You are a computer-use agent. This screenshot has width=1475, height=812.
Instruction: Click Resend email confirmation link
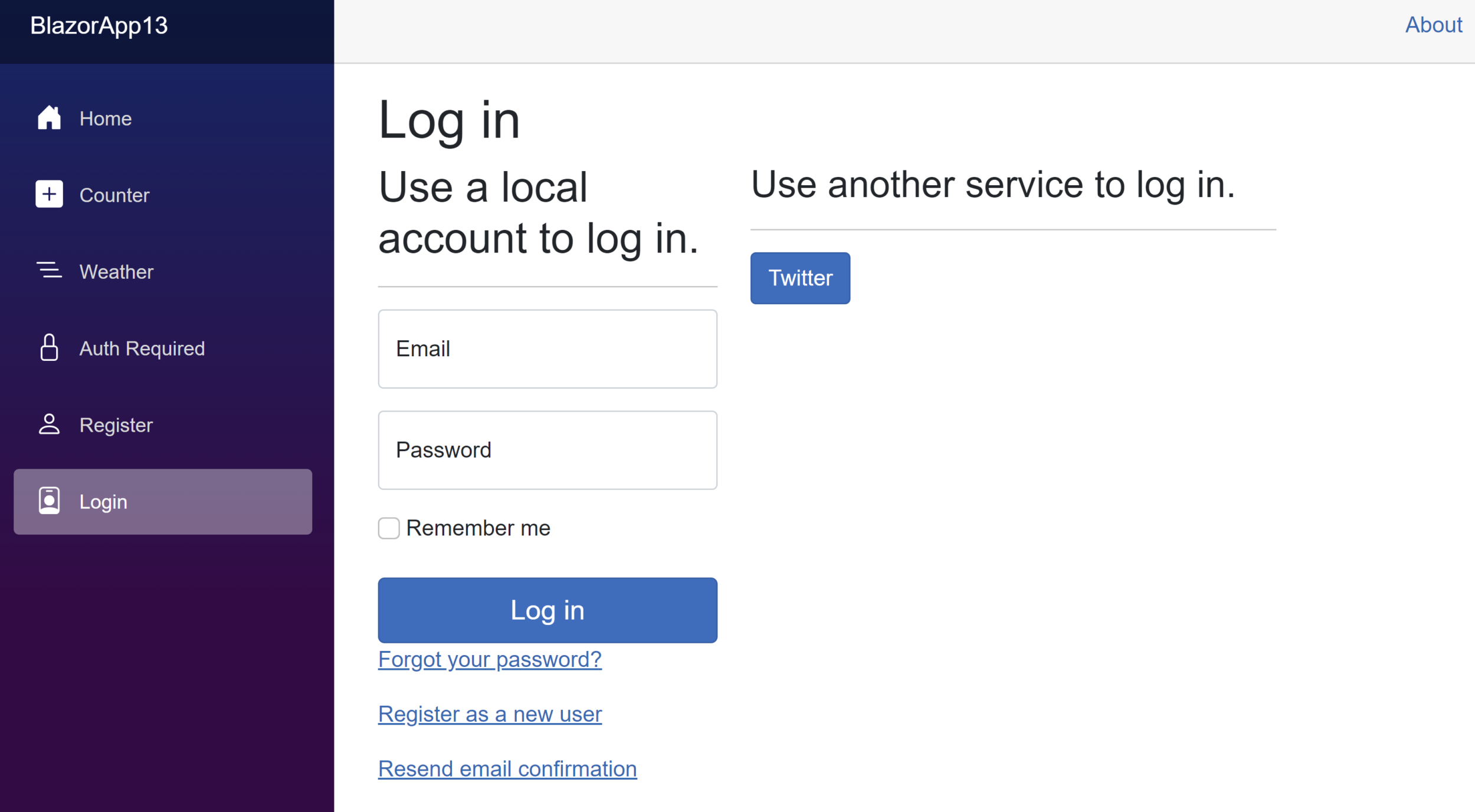point(507,769)
